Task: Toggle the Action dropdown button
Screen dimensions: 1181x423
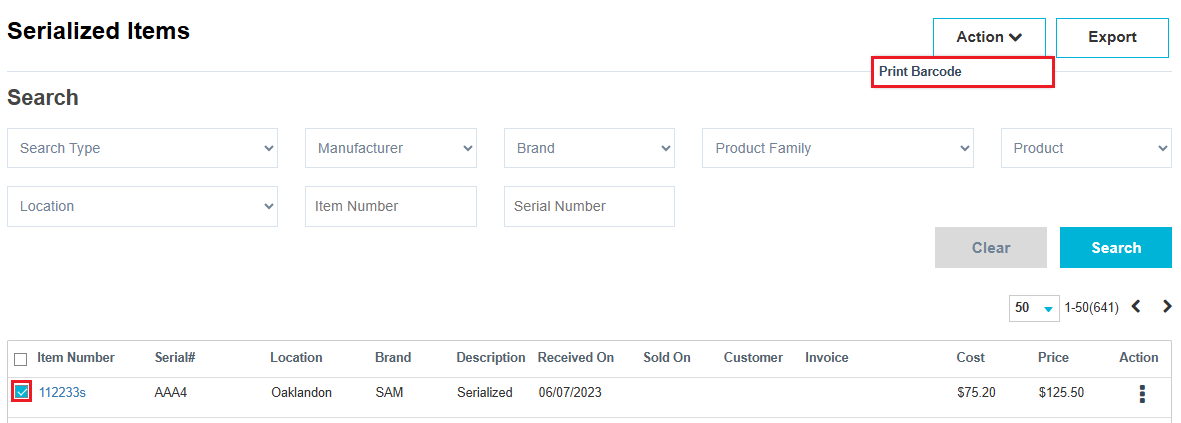Action: [989, 37]
